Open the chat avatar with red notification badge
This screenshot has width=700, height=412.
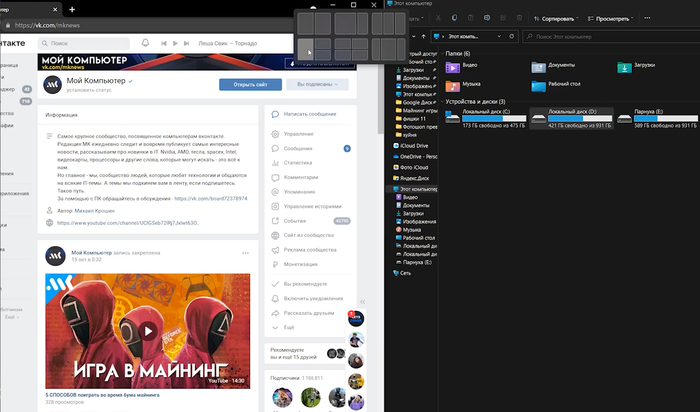(356, 318)
